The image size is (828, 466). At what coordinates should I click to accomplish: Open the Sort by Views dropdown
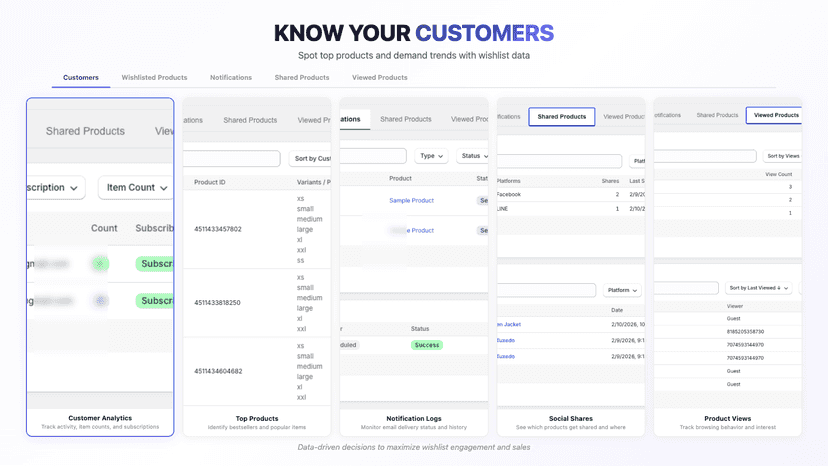pyautogui.click(x=783, y=156)
